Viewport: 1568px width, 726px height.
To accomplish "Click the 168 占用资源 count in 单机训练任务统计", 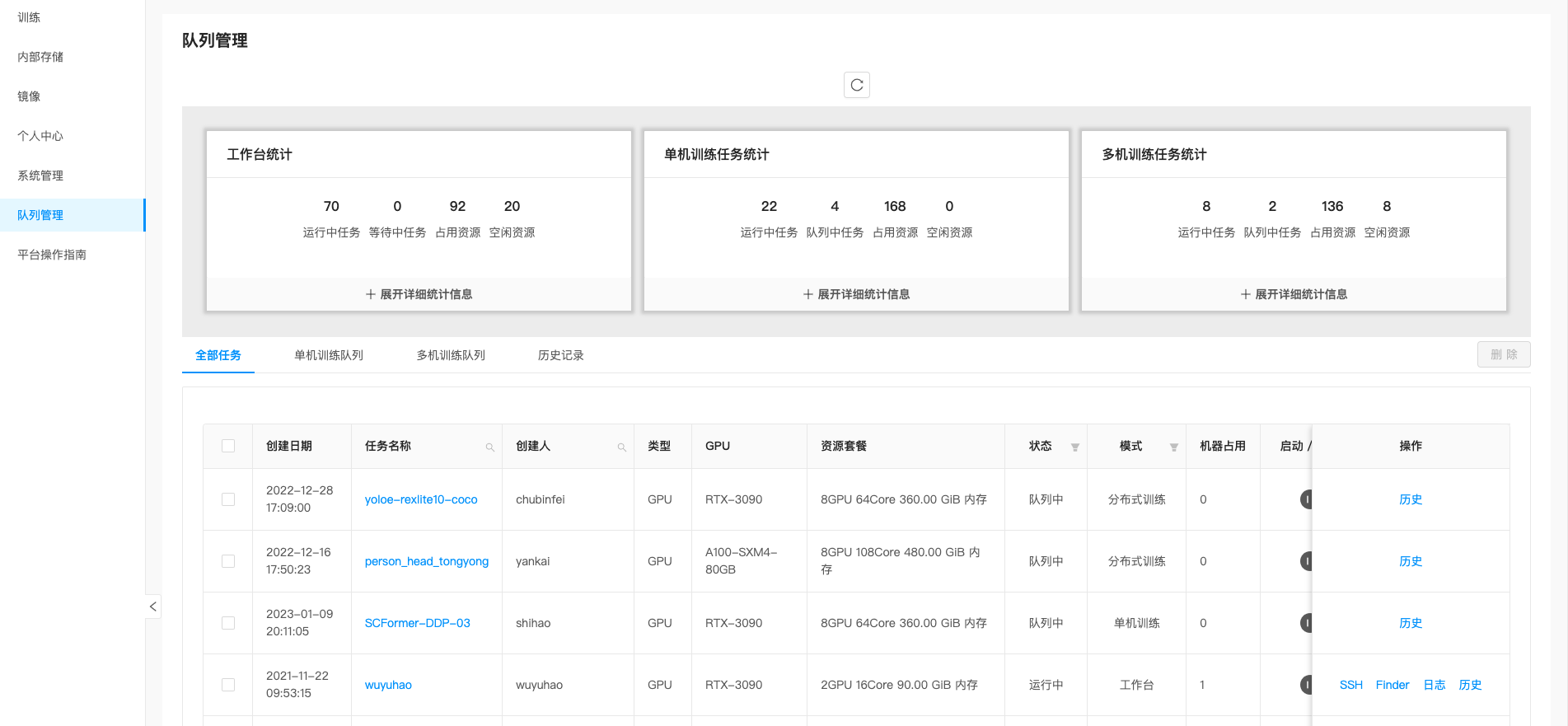I will click(895, 206).
